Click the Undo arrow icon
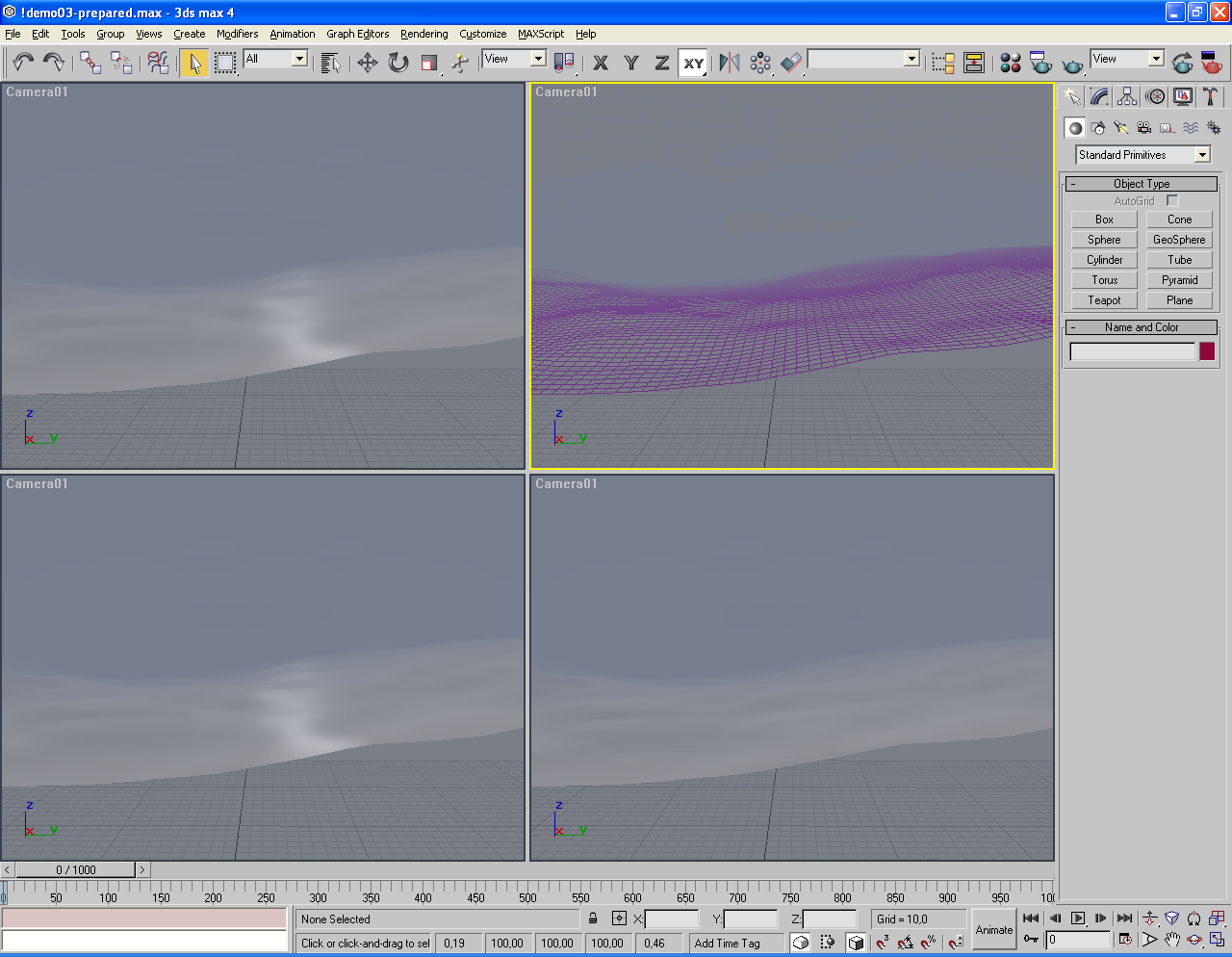 (x=23, y=63)
